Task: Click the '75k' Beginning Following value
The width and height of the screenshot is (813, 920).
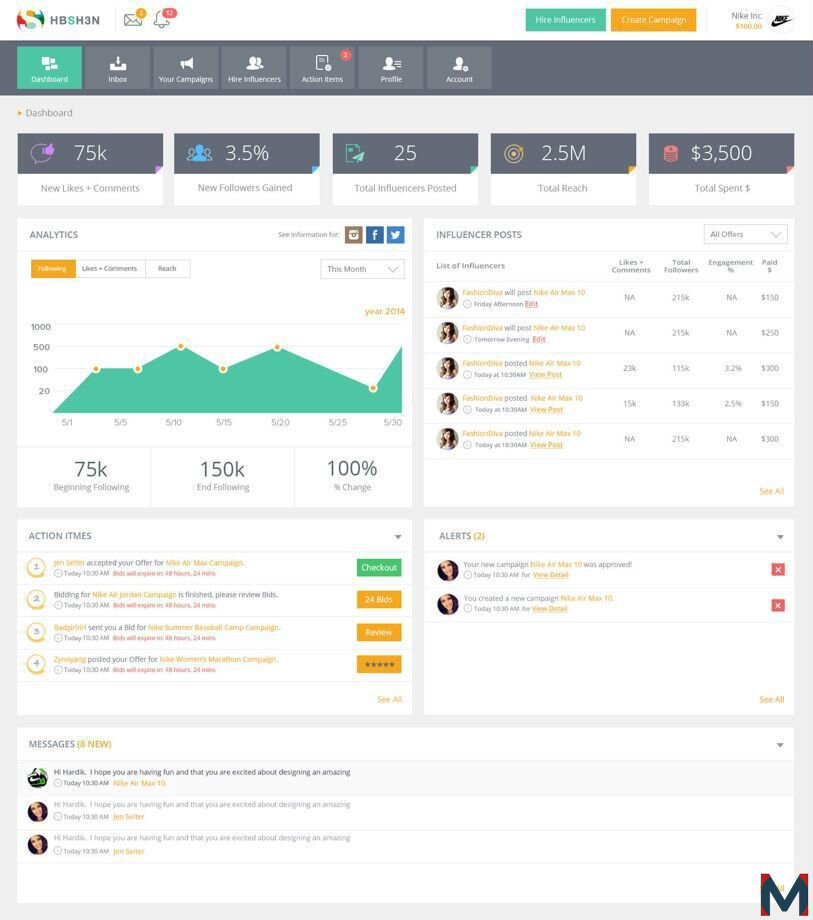Action: pos(91,469)
